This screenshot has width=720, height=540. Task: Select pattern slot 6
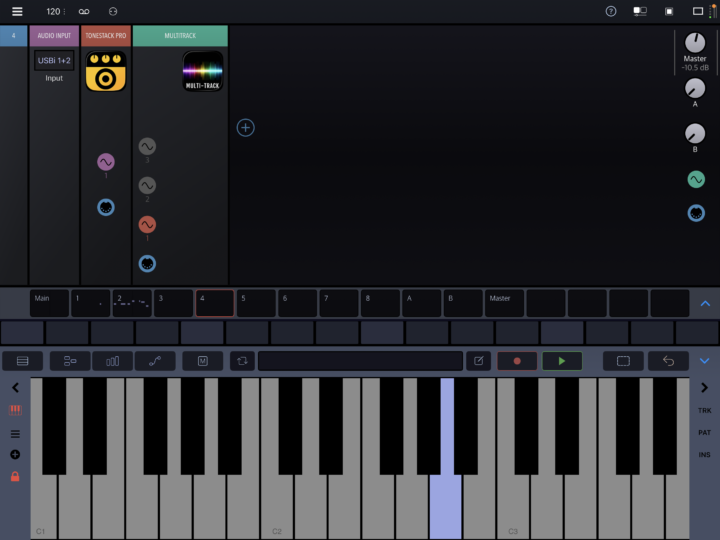[298, 303]
